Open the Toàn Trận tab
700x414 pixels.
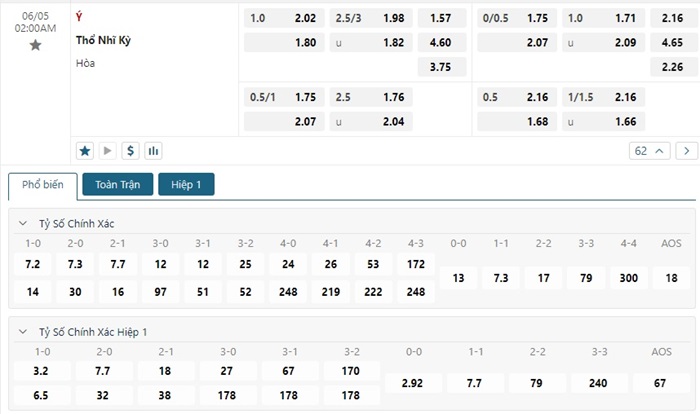[x=117, y=185]
